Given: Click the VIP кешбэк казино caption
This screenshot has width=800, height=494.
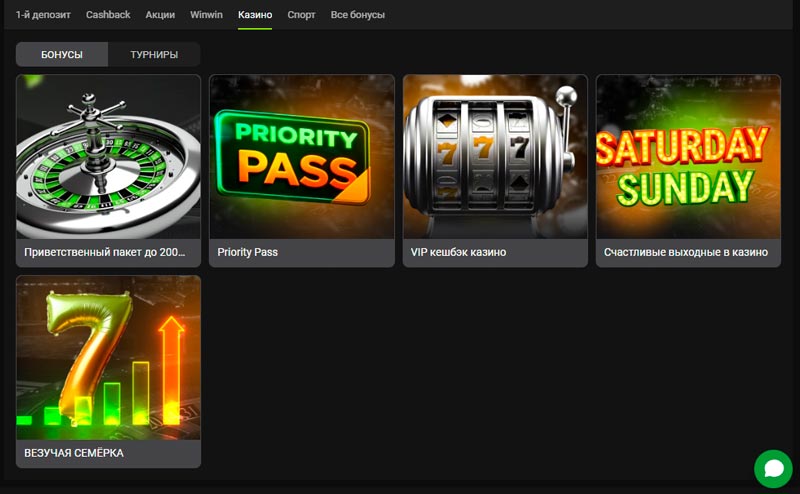Looking at the screenshot, I should 458,252.
